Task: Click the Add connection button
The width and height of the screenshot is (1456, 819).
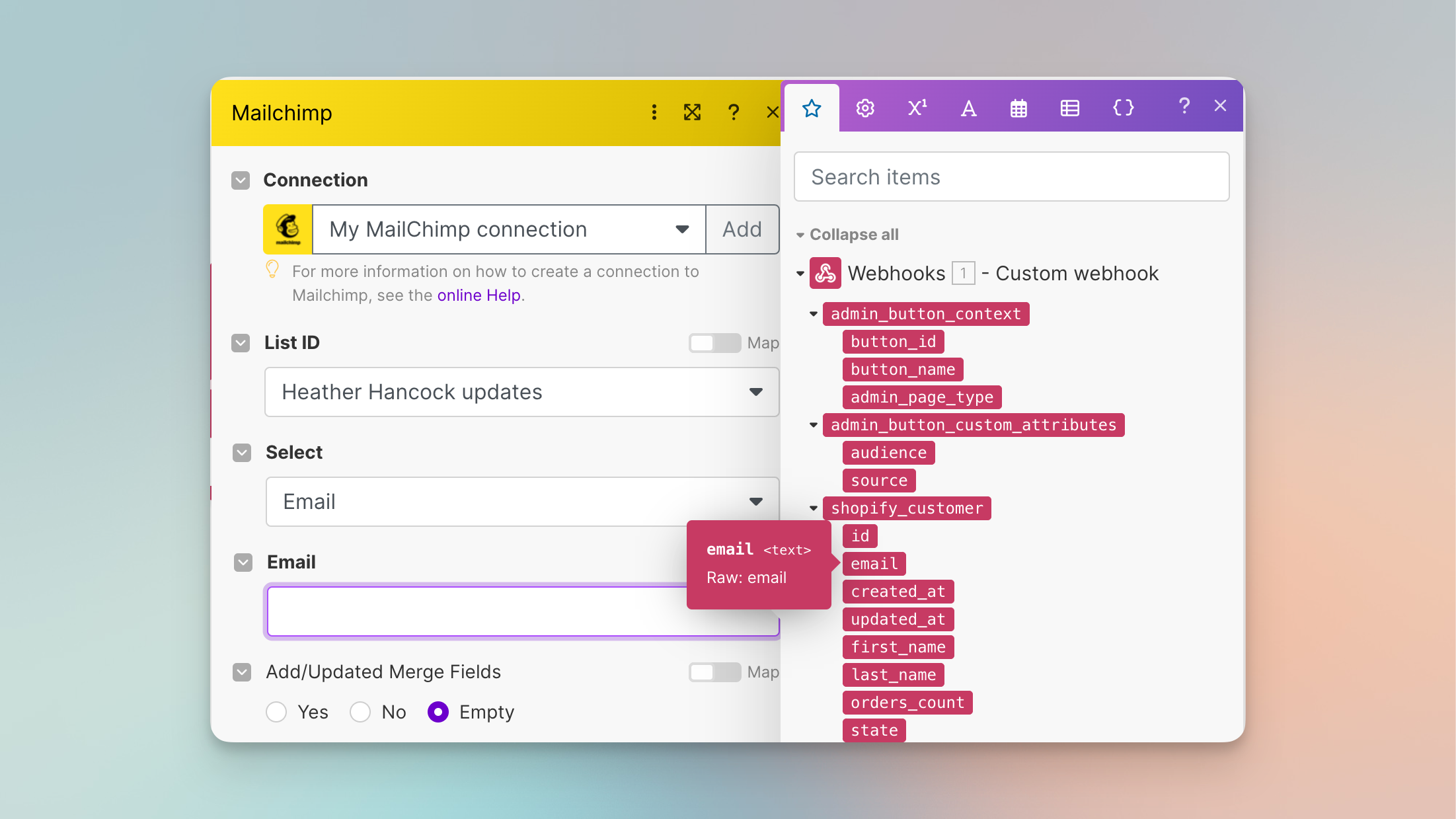Action: pyautogui.click(x=742, y=229)
